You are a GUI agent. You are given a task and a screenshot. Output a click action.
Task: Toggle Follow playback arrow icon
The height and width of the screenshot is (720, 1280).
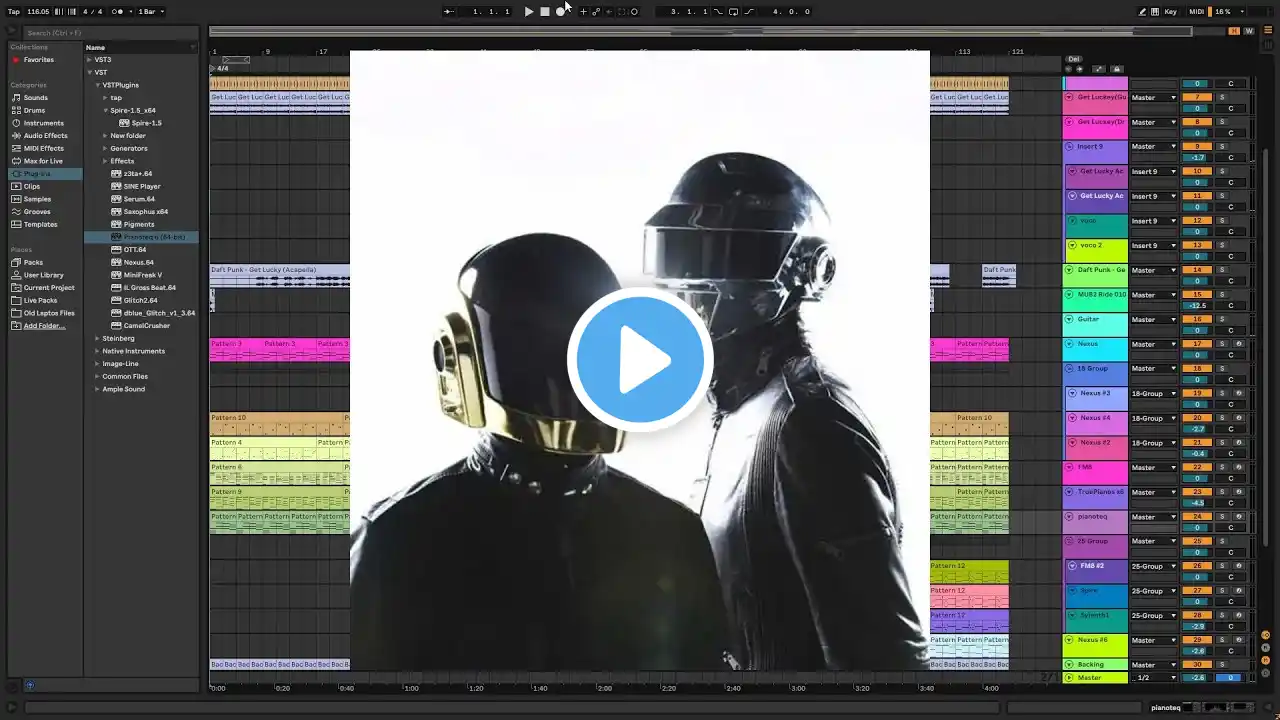[449, 12]
